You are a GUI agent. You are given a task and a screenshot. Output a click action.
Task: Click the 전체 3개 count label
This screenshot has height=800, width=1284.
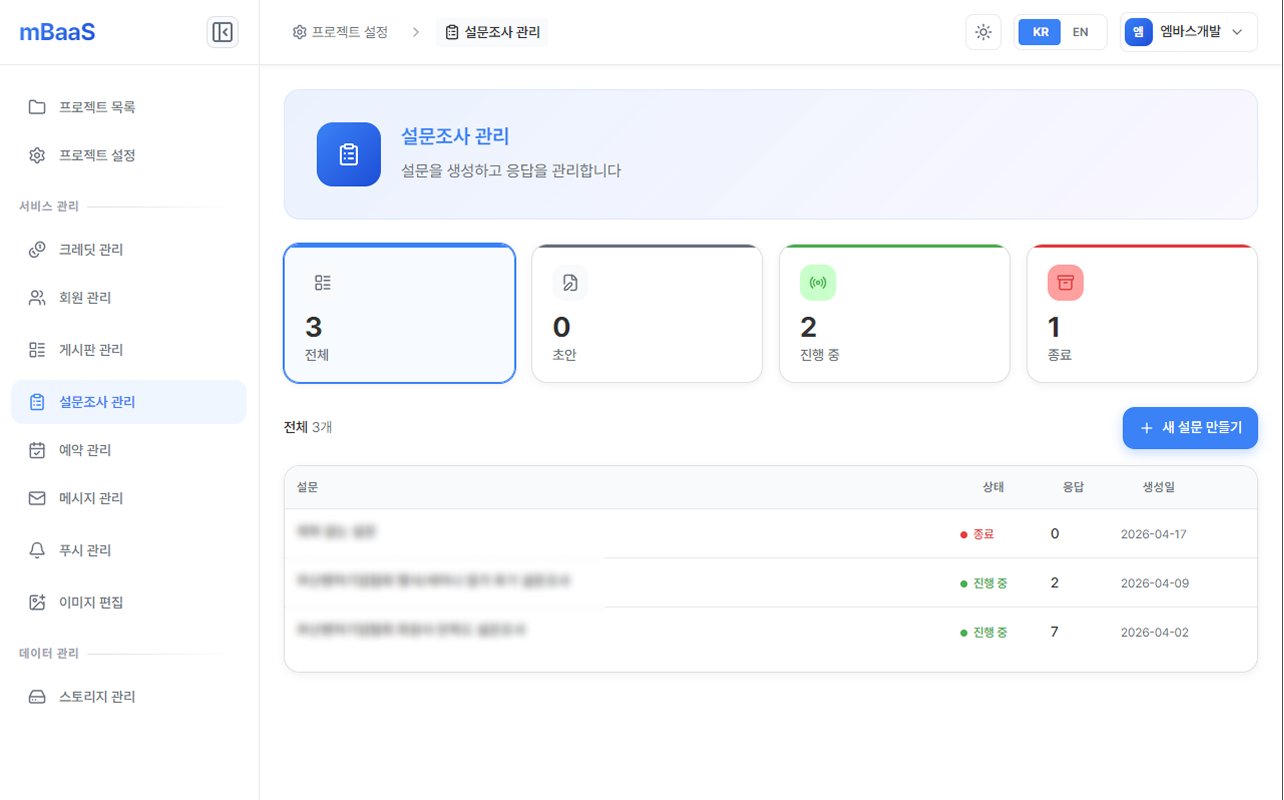coord(308,427)
